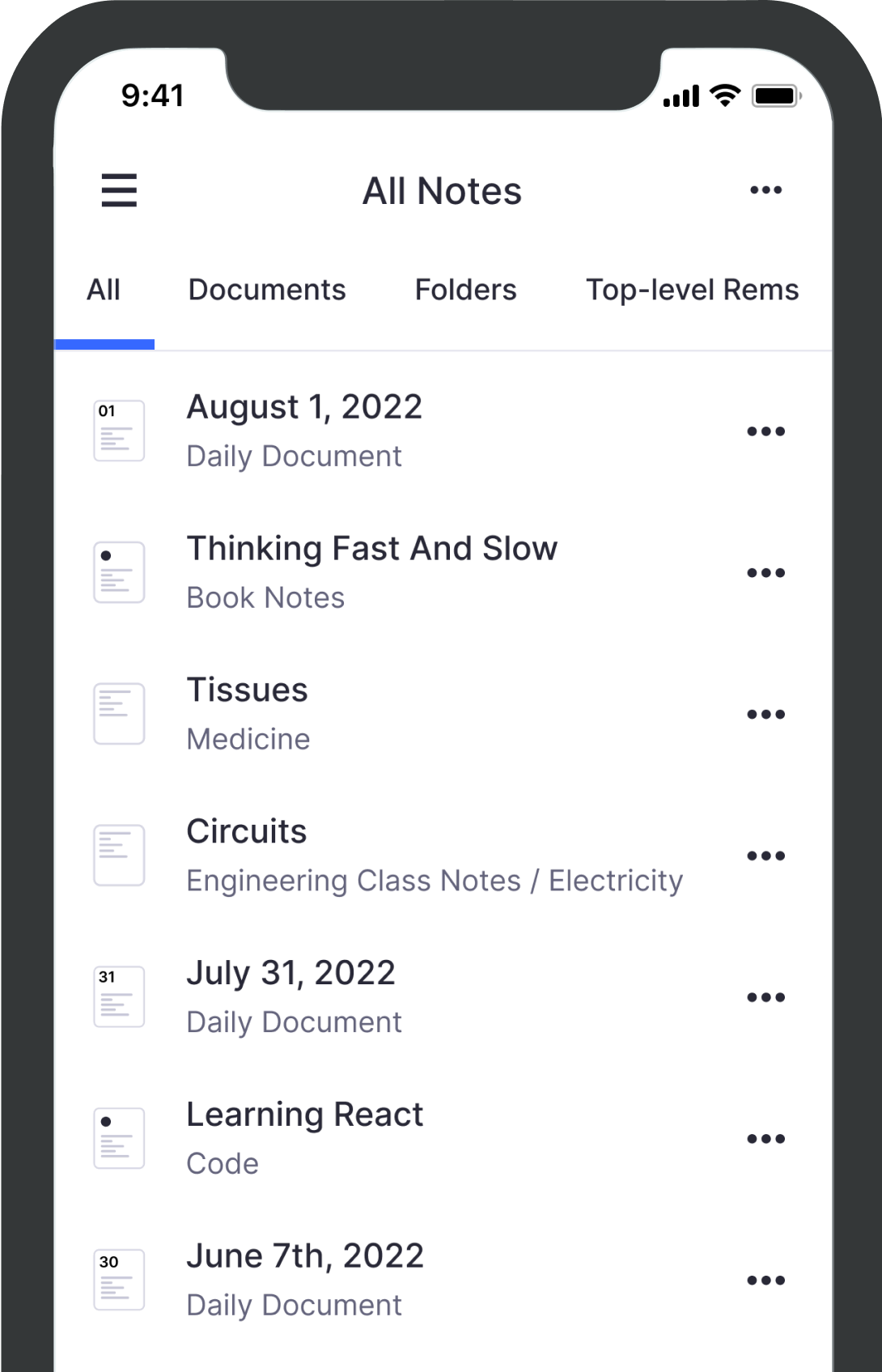Click the Circuits document icon
Viewport: 882px width, 1372px height.
coord(119,856)
